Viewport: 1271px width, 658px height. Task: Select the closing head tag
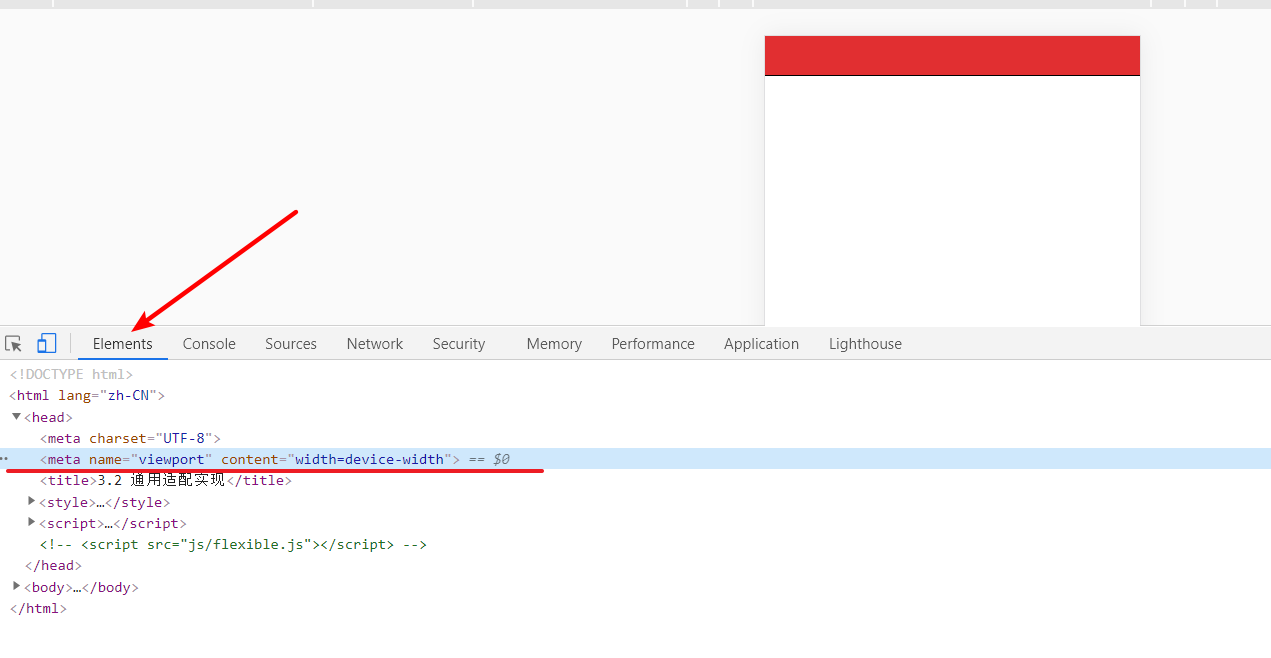click(x=53, y=566)
